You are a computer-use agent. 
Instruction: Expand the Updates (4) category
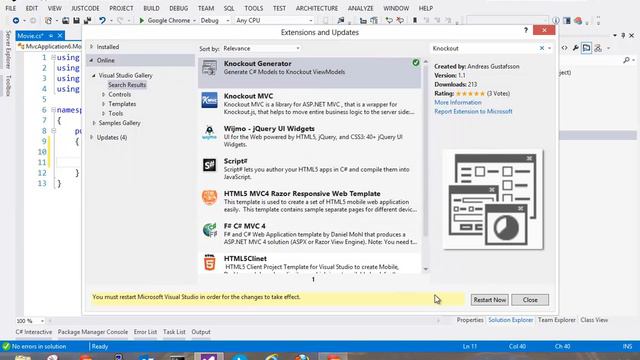click(x=92, y=138)
